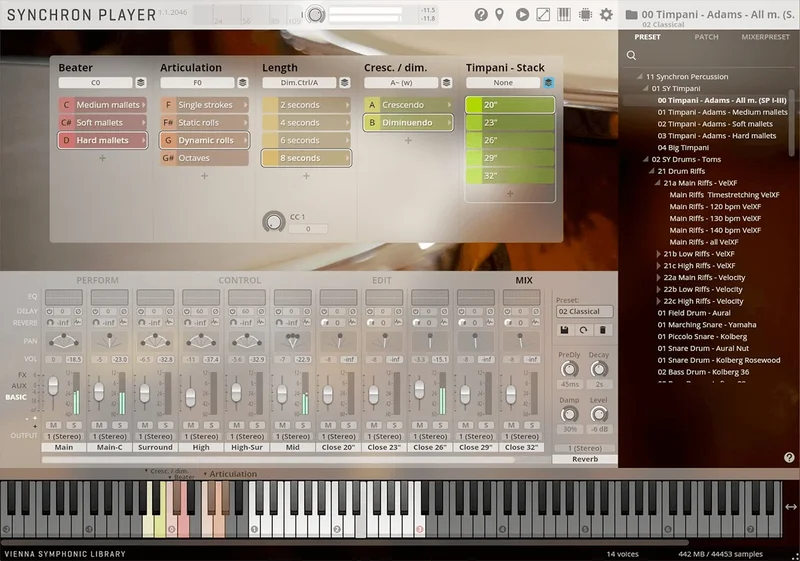The width and height of the screenshot is (800, 561).
Task: Click the Beater keyswitch field showing C0
Action: click(95, 83)
